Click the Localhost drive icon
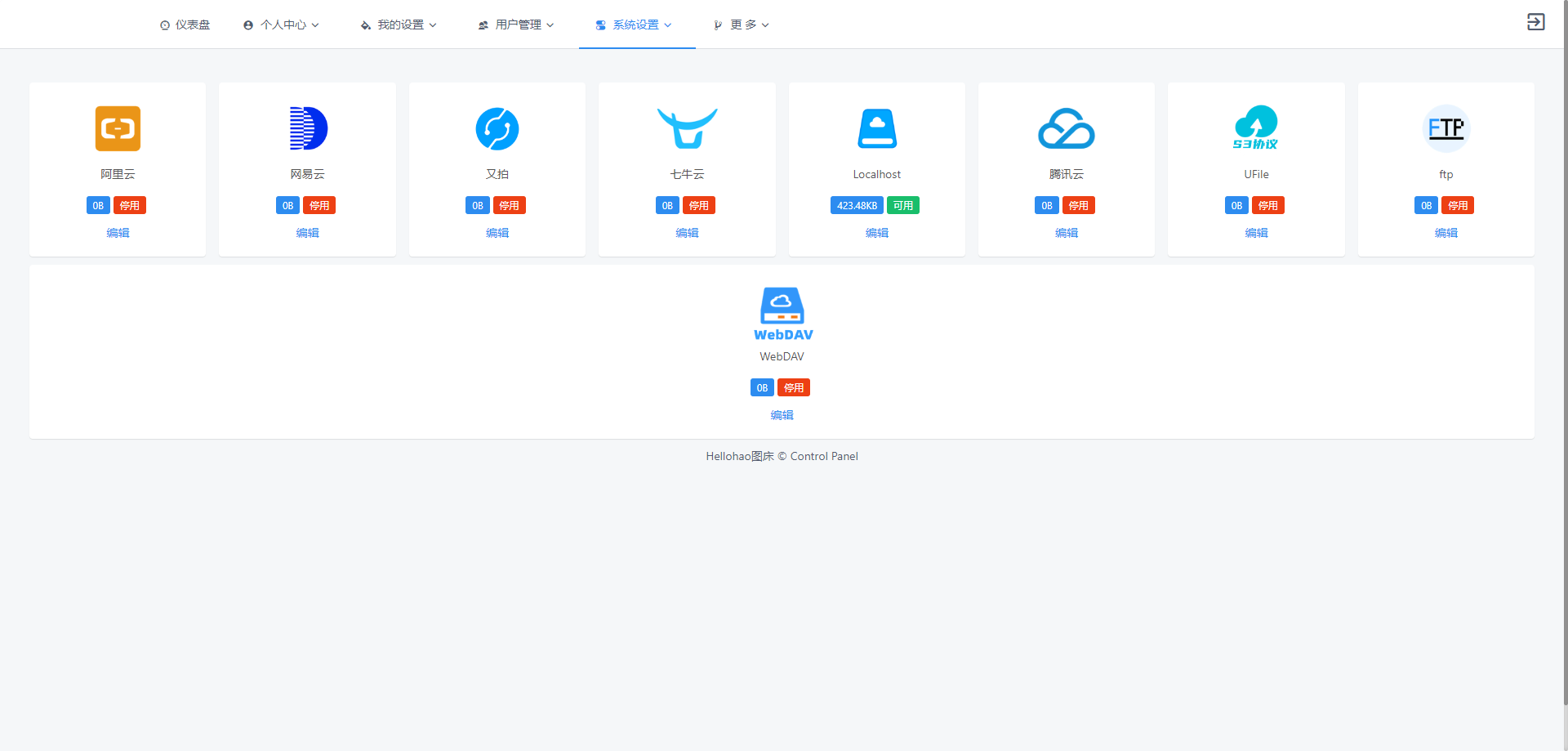Image resolution: width=1568 pixels, height=751 pixels. 877,128
